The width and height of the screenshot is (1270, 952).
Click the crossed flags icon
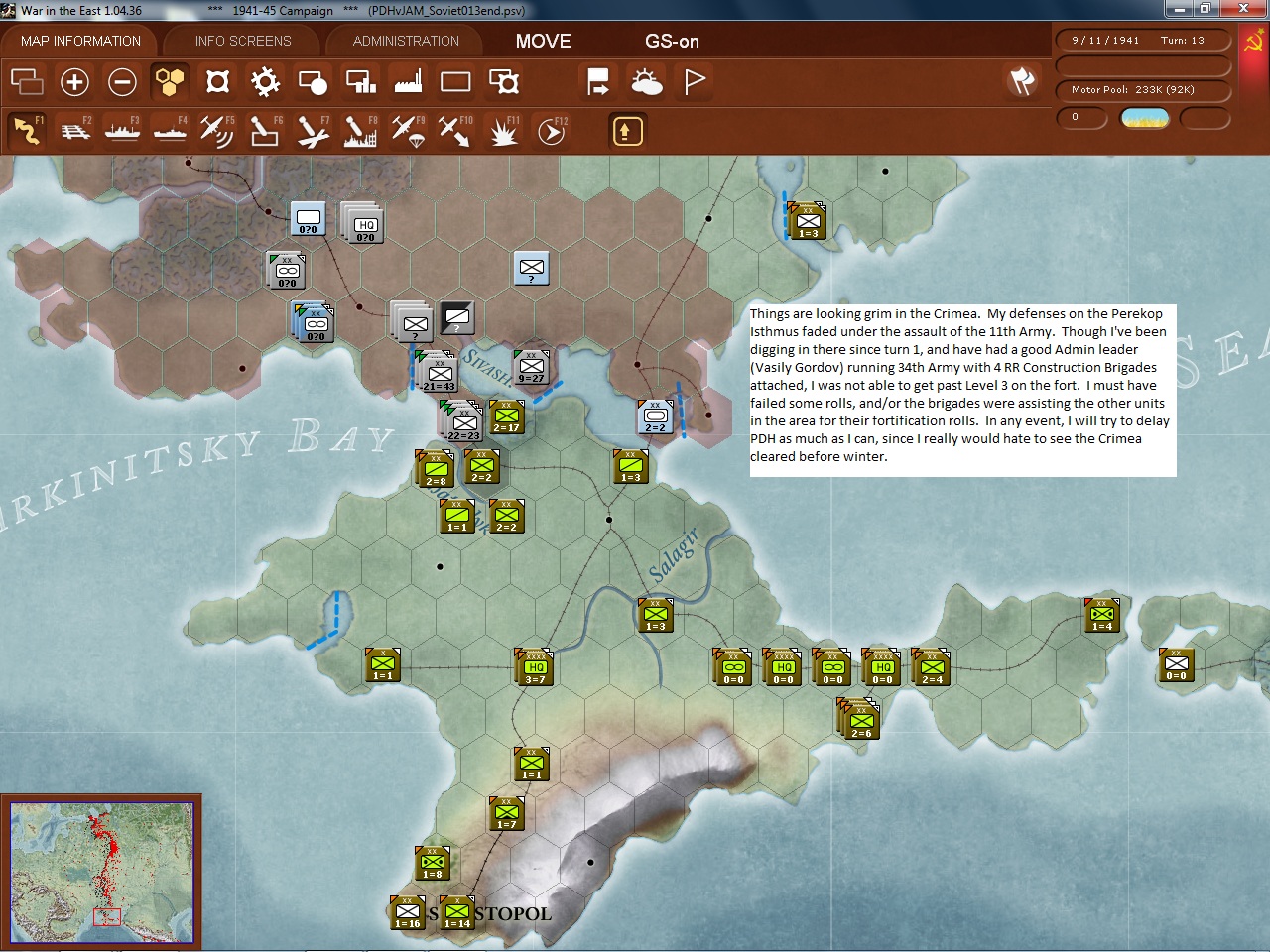coord(1022,81)
